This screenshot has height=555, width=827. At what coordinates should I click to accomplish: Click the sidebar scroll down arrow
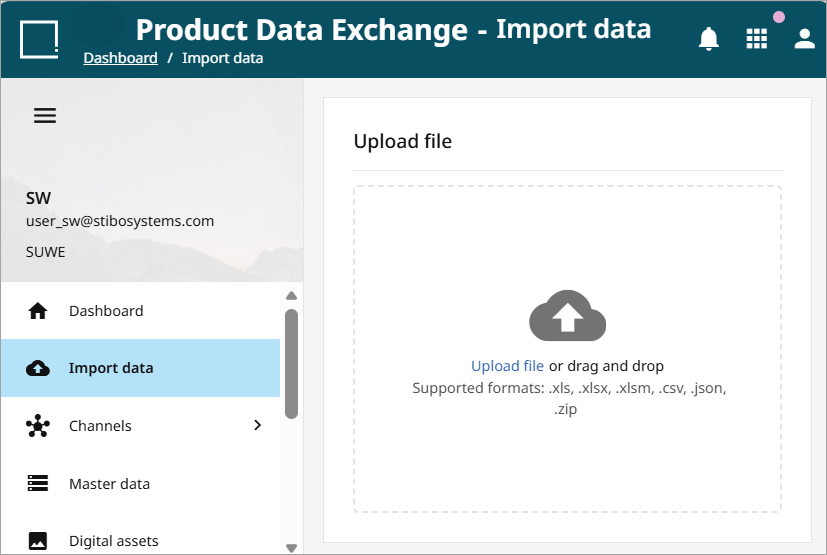291,548
